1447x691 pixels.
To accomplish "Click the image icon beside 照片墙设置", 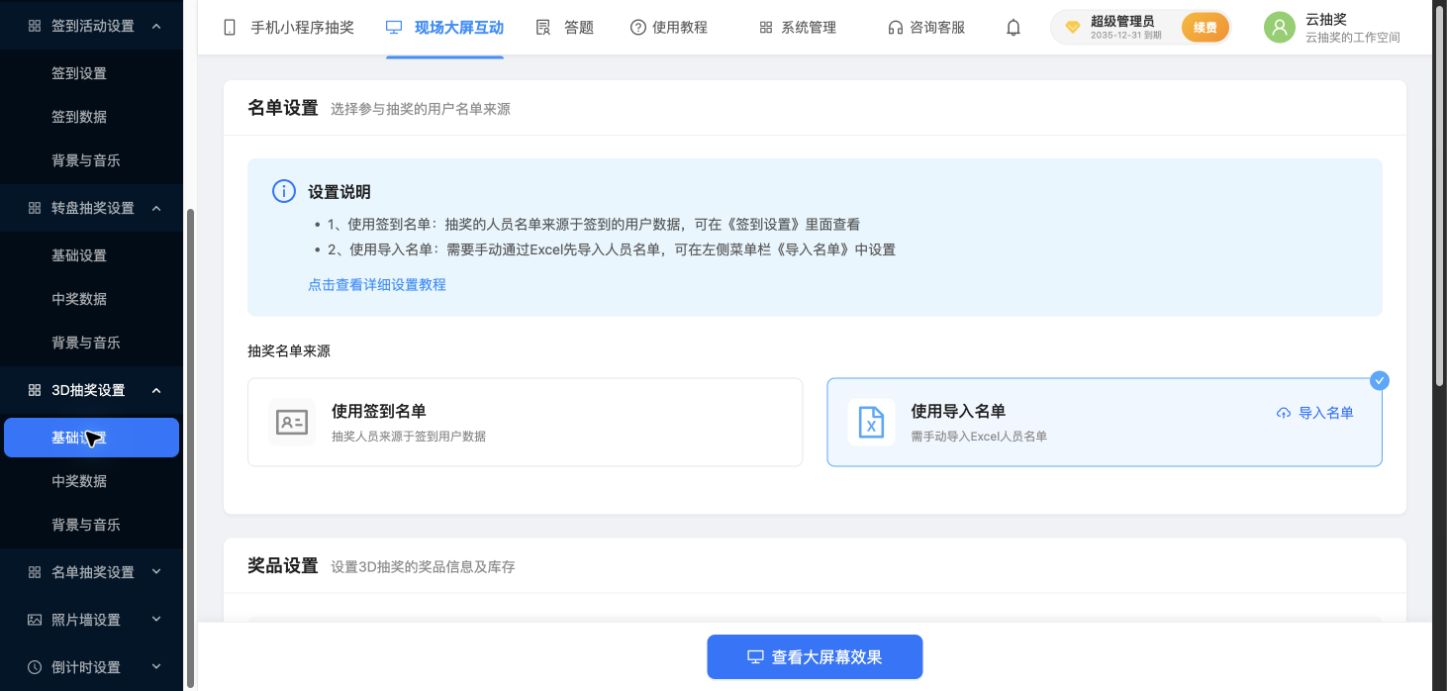I will [34, 620].
